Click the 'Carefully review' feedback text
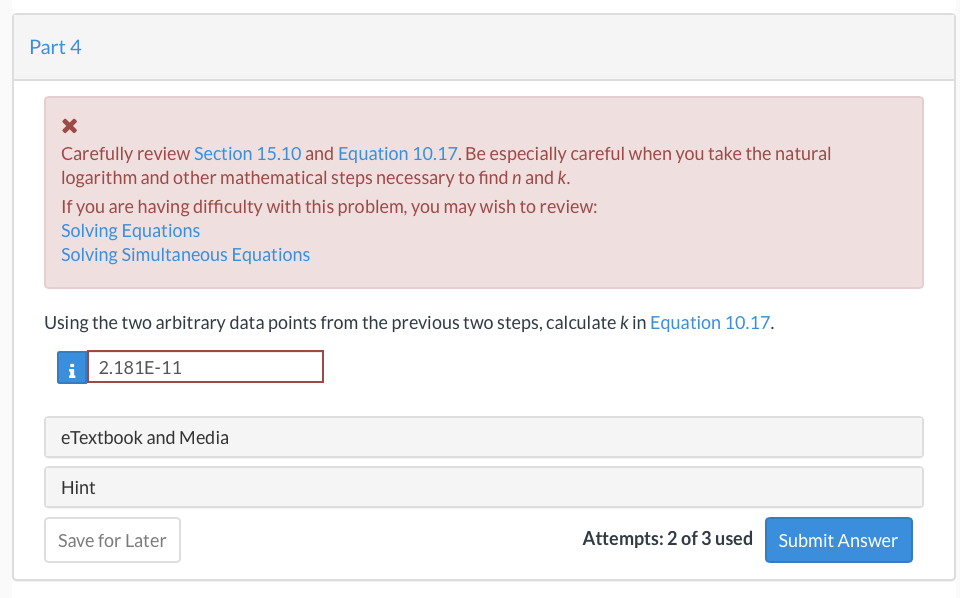Screen dimensions: 960x598 [x=126, y=154]
